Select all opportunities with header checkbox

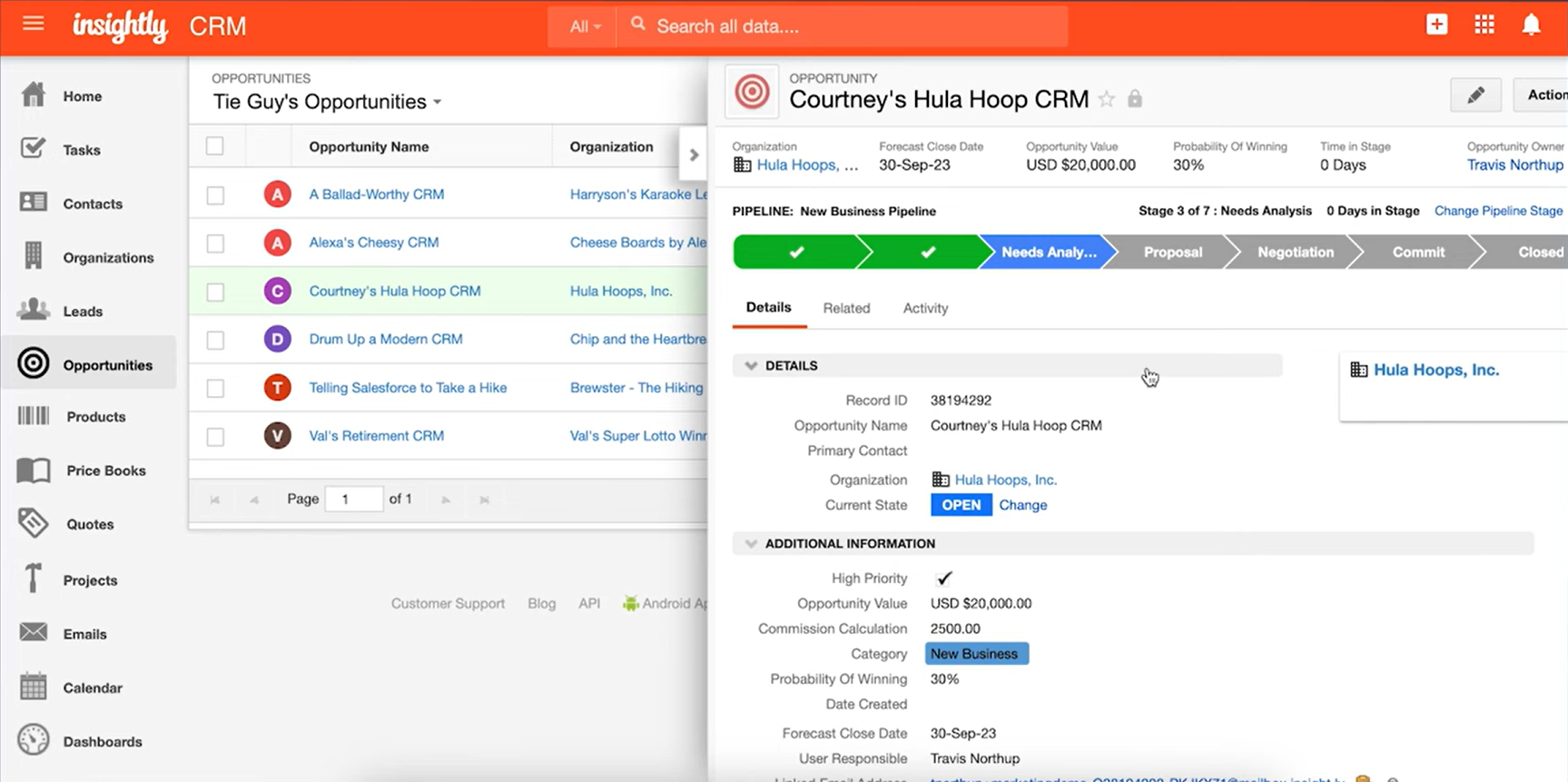[215, 146]
